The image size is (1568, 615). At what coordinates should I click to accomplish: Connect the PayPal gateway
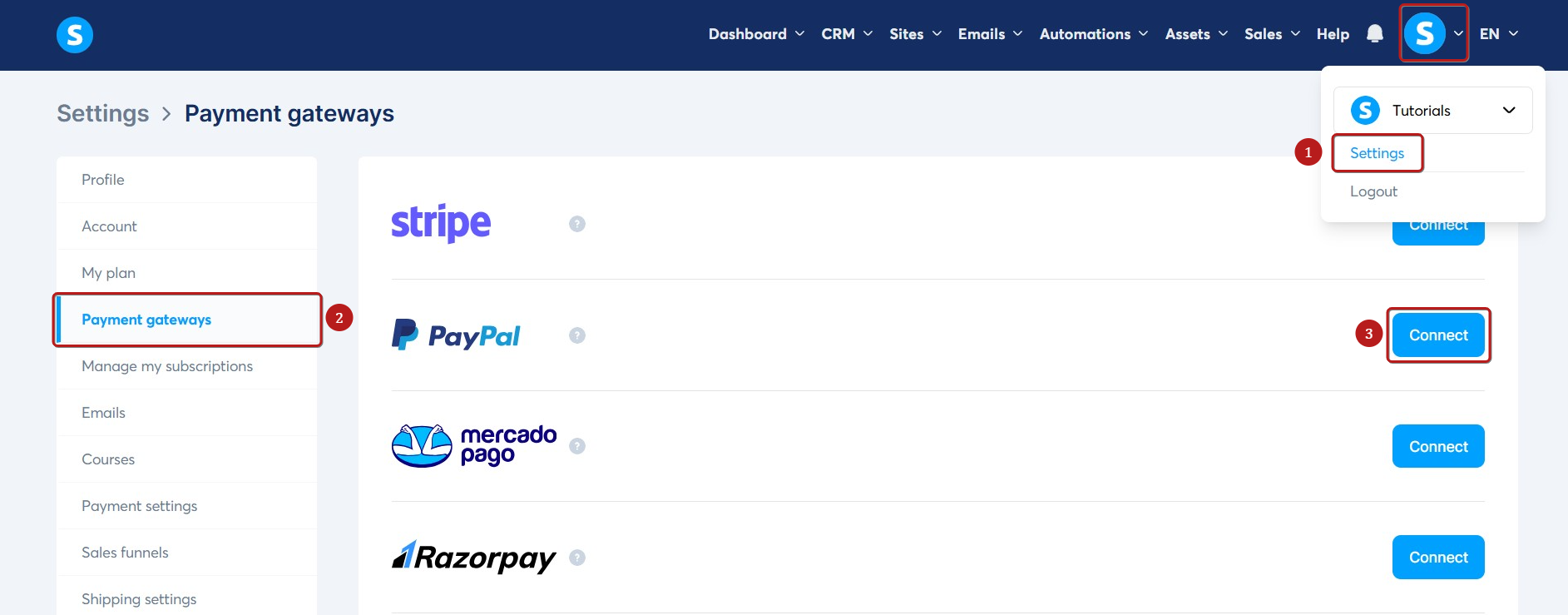[1438, 335]
